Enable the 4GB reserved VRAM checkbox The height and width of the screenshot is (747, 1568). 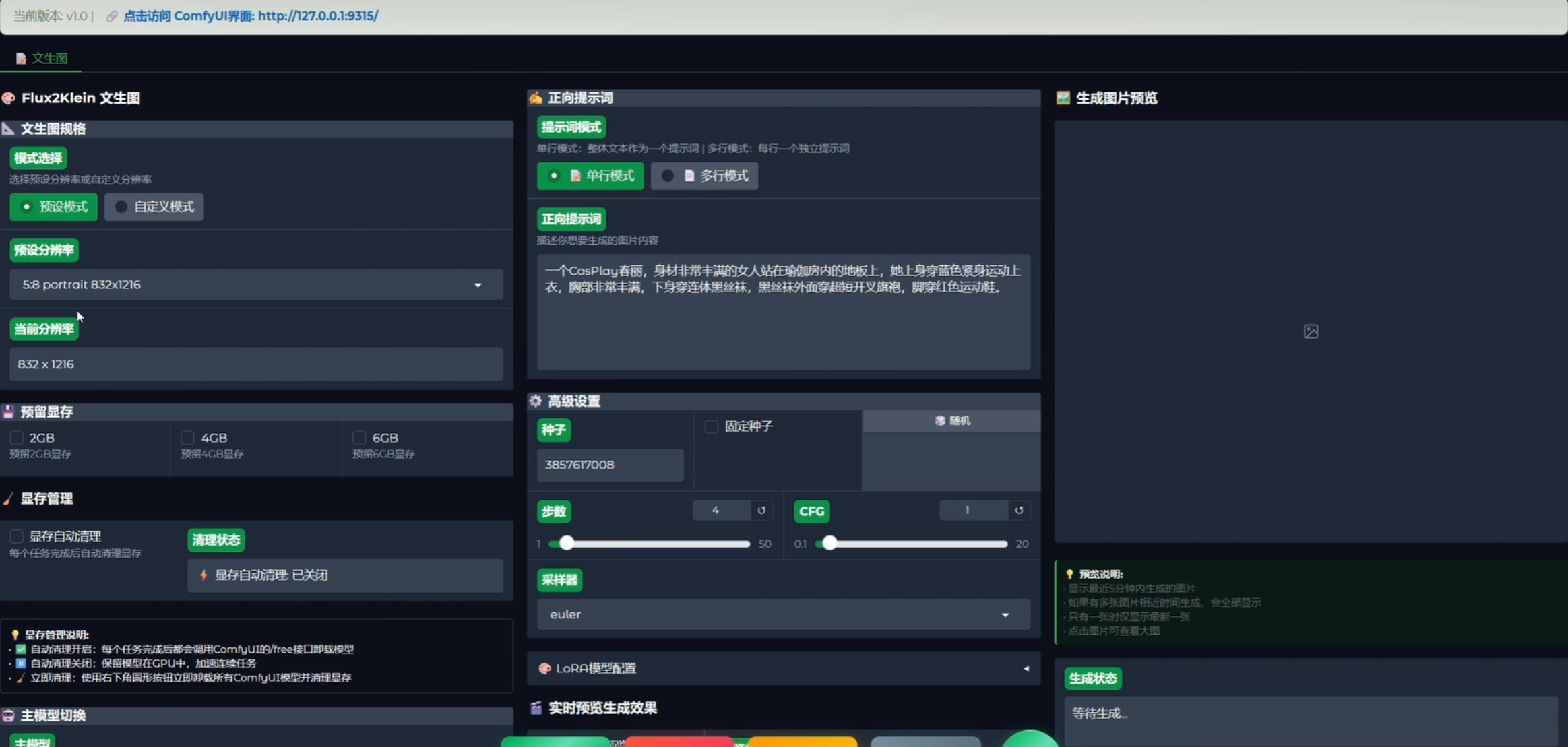(188, 438)
